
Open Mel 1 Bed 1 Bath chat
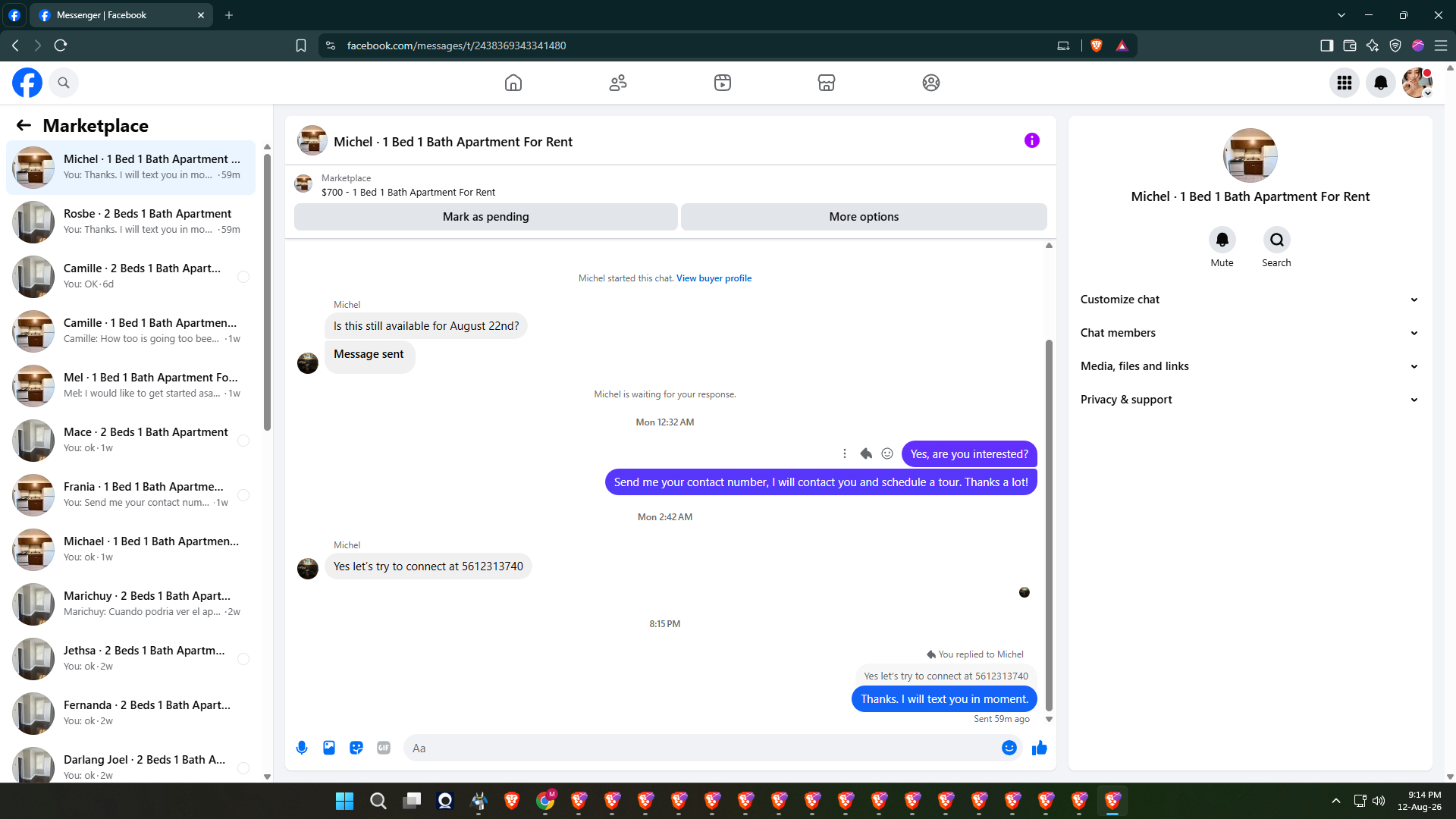click(131, 385)
